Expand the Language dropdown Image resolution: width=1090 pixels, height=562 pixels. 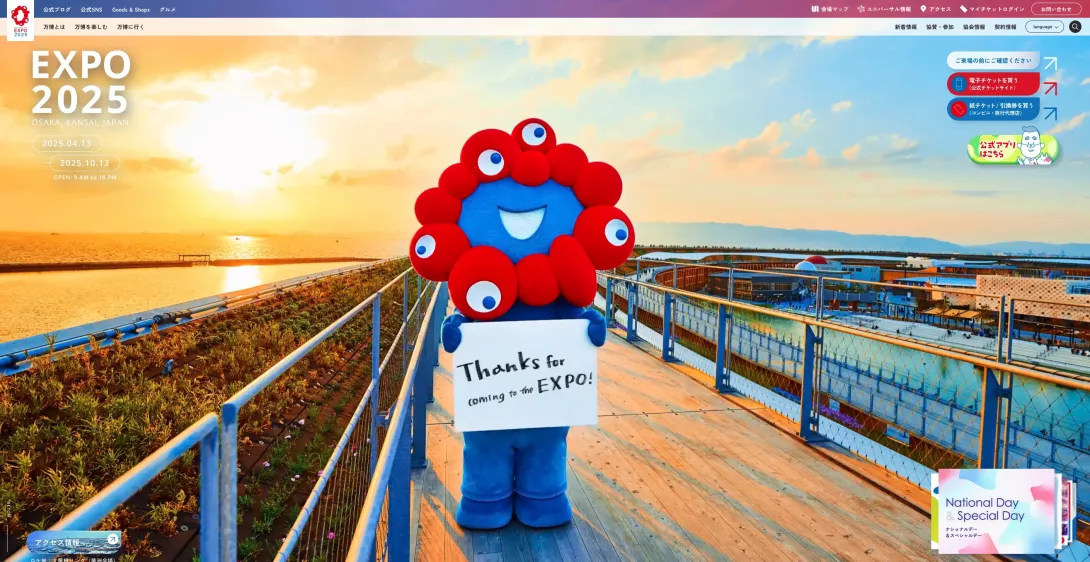pos(1044,27)
